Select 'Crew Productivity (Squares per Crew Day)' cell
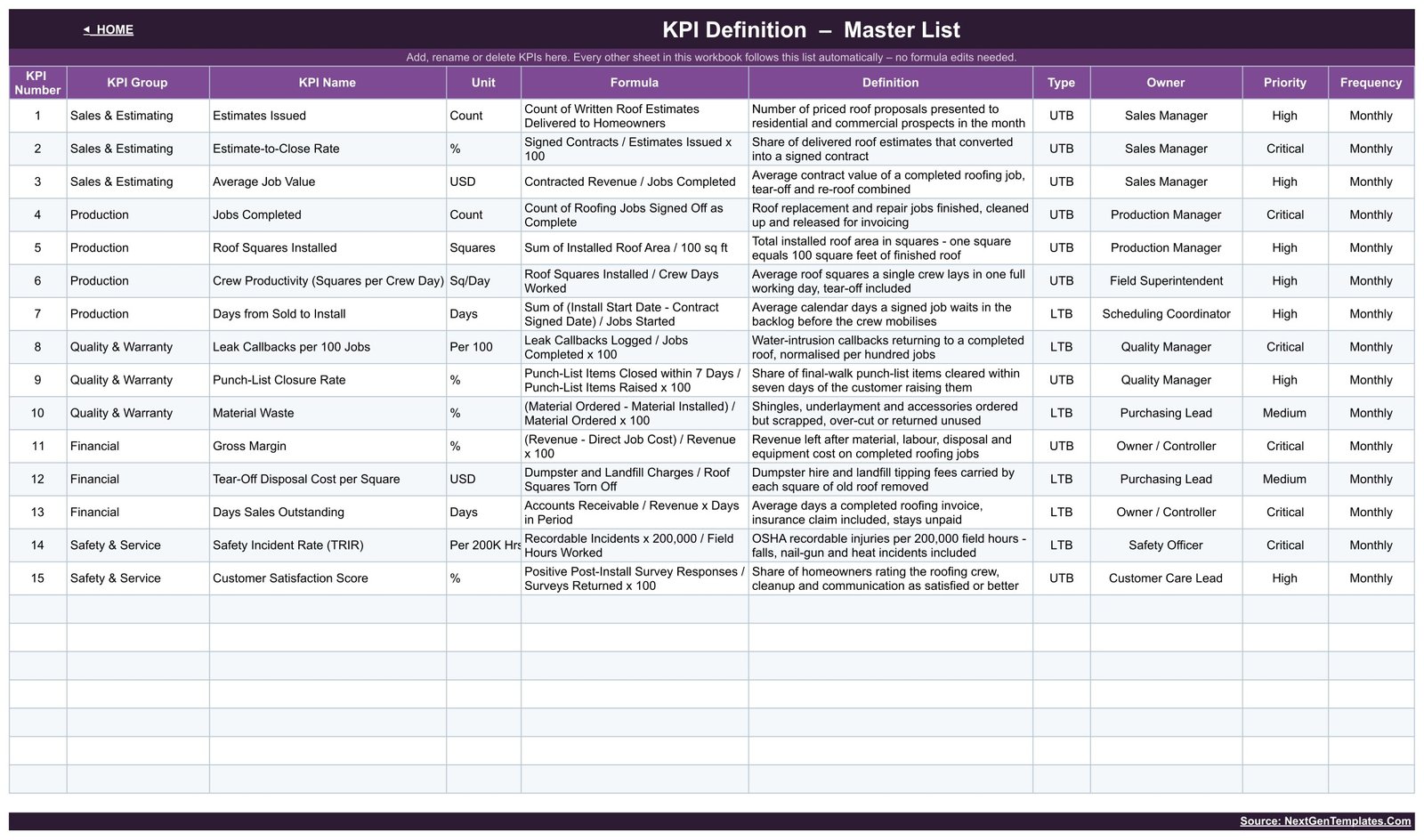This screenshot has height=840, width=1424. (328, 280)
